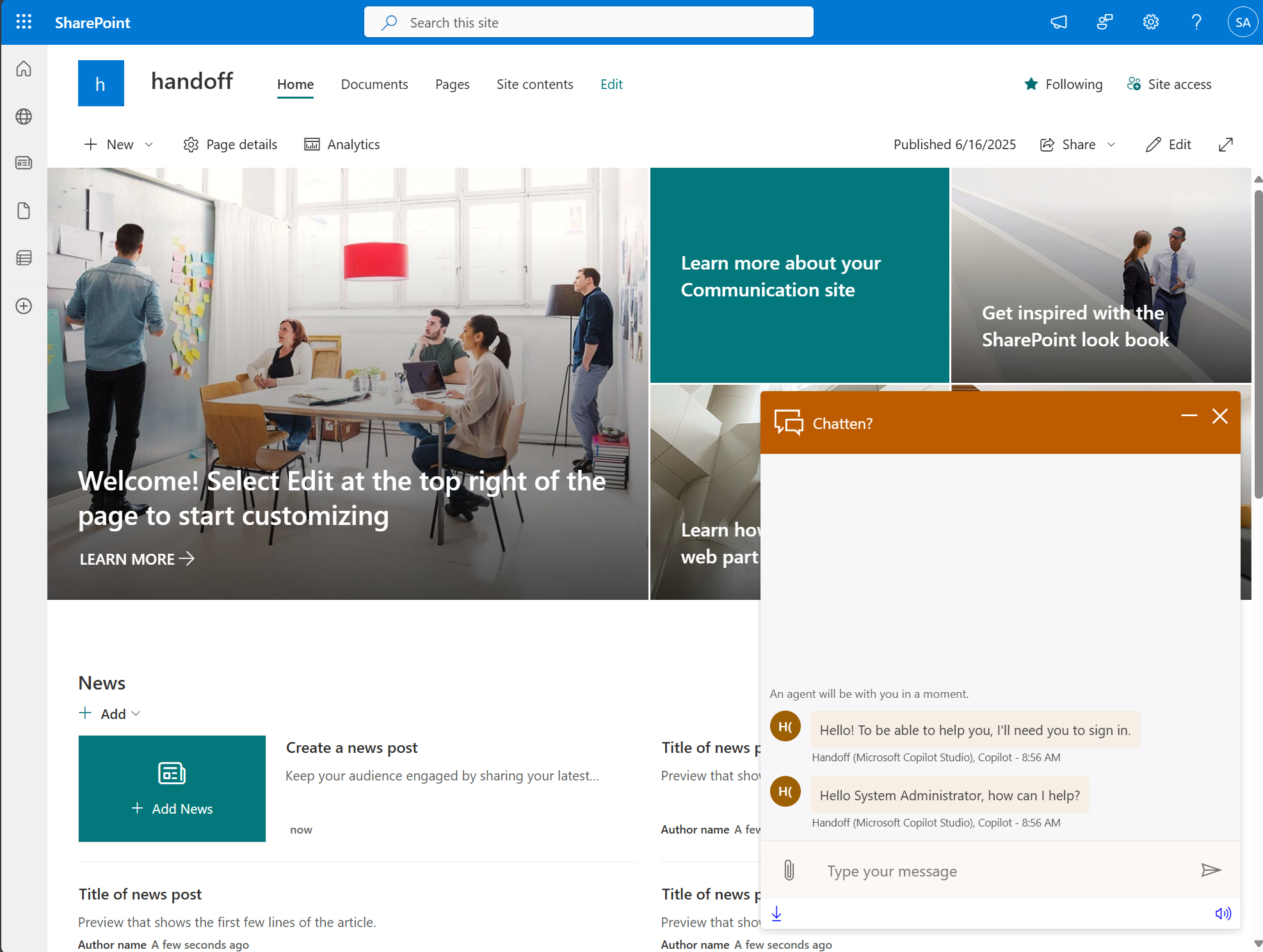This screenshot has height=952, width=1263.
Task: Focus the Search this site box
Action: (589, 22)
